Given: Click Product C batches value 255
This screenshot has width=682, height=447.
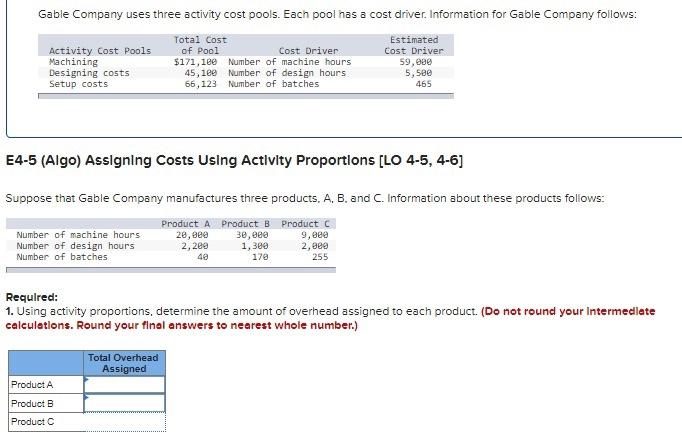Looking at the screenshot, I should [320, 257].
